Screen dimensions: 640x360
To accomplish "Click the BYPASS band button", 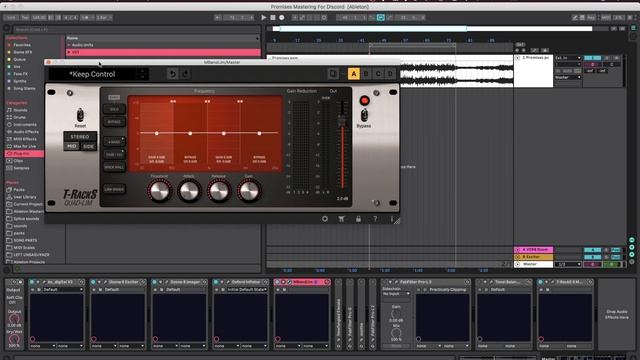I will click(114, 122).
